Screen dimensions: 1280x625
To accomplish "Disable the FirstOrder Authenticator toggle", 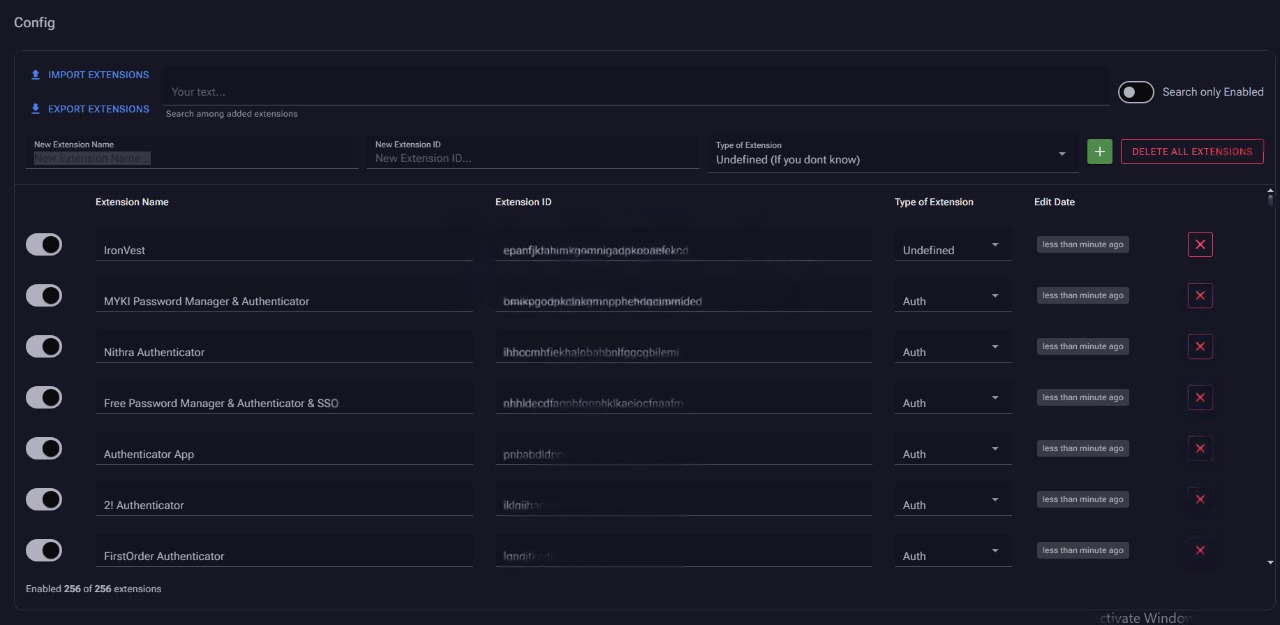I will coord(44,550).
